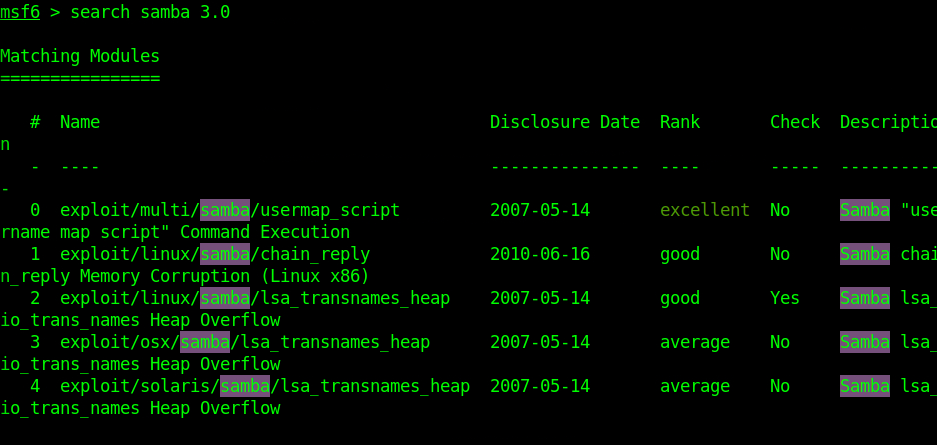Click module name exploit/multi/samba/usermap_script
937x445 pixels.
(x=230, y=210)
